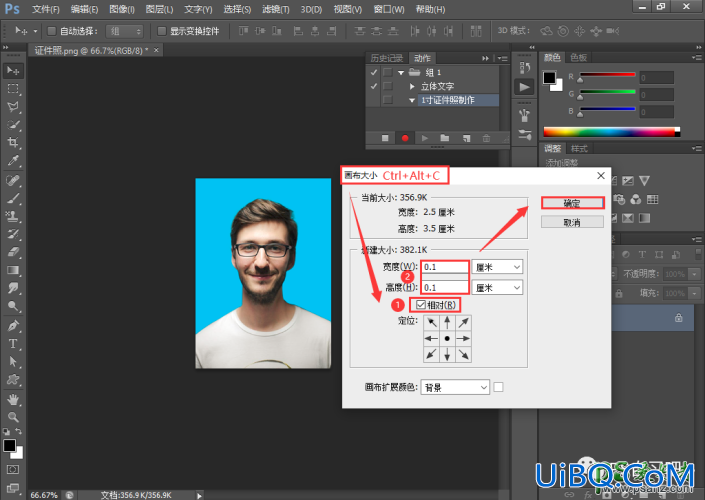Click 取消 button in canvas dialog
This screenshot has width=705, height=500.
[572, 222]
